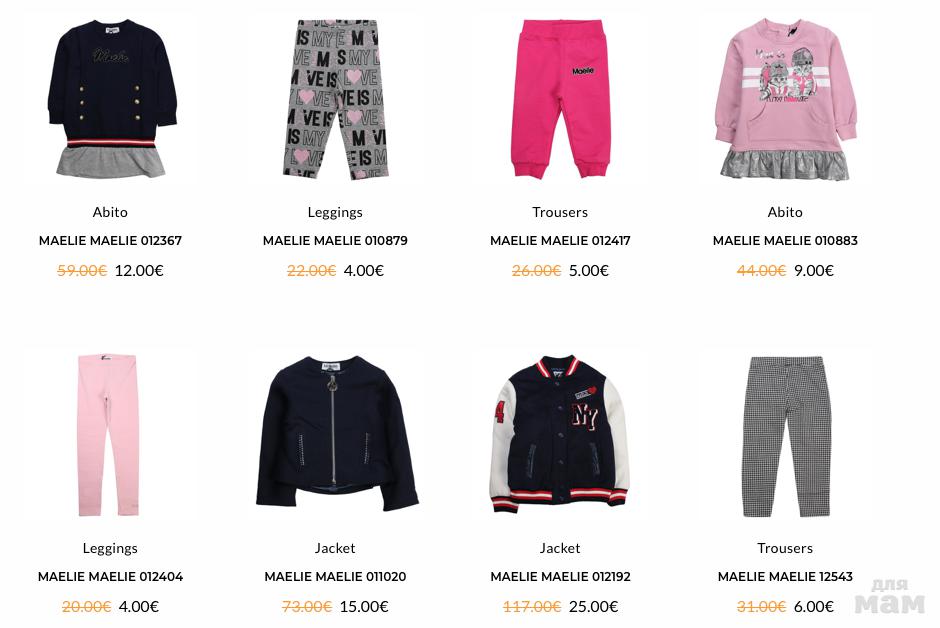Open the NY varsity jacket image

point(559,434)
